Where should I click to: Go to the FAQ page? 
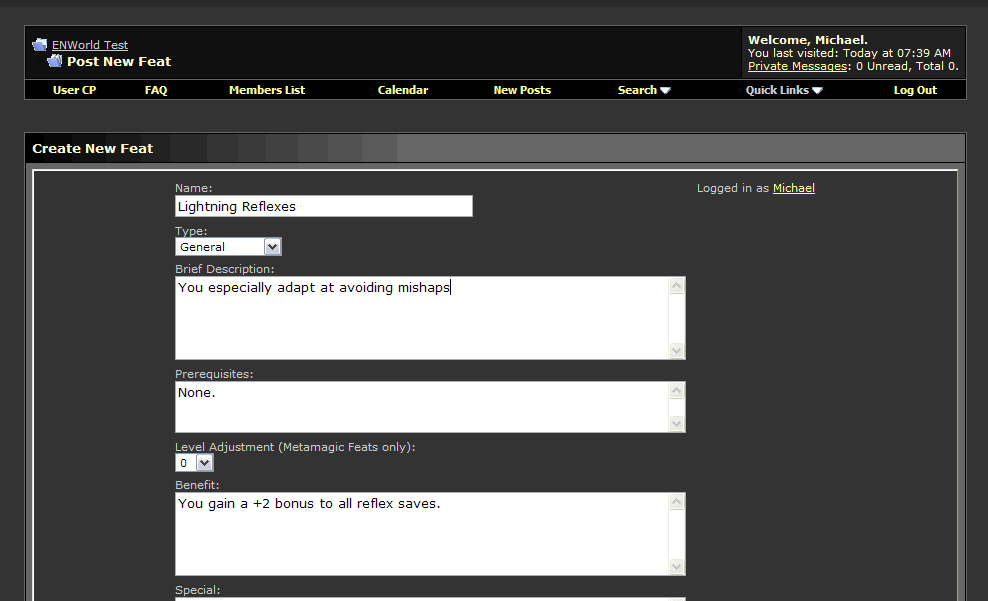point(156,90)
